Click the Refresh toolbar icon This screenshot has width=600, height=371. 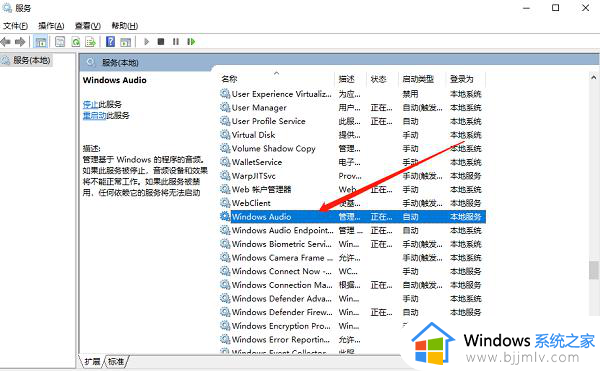pyautogui.click(x=76, y=42)
